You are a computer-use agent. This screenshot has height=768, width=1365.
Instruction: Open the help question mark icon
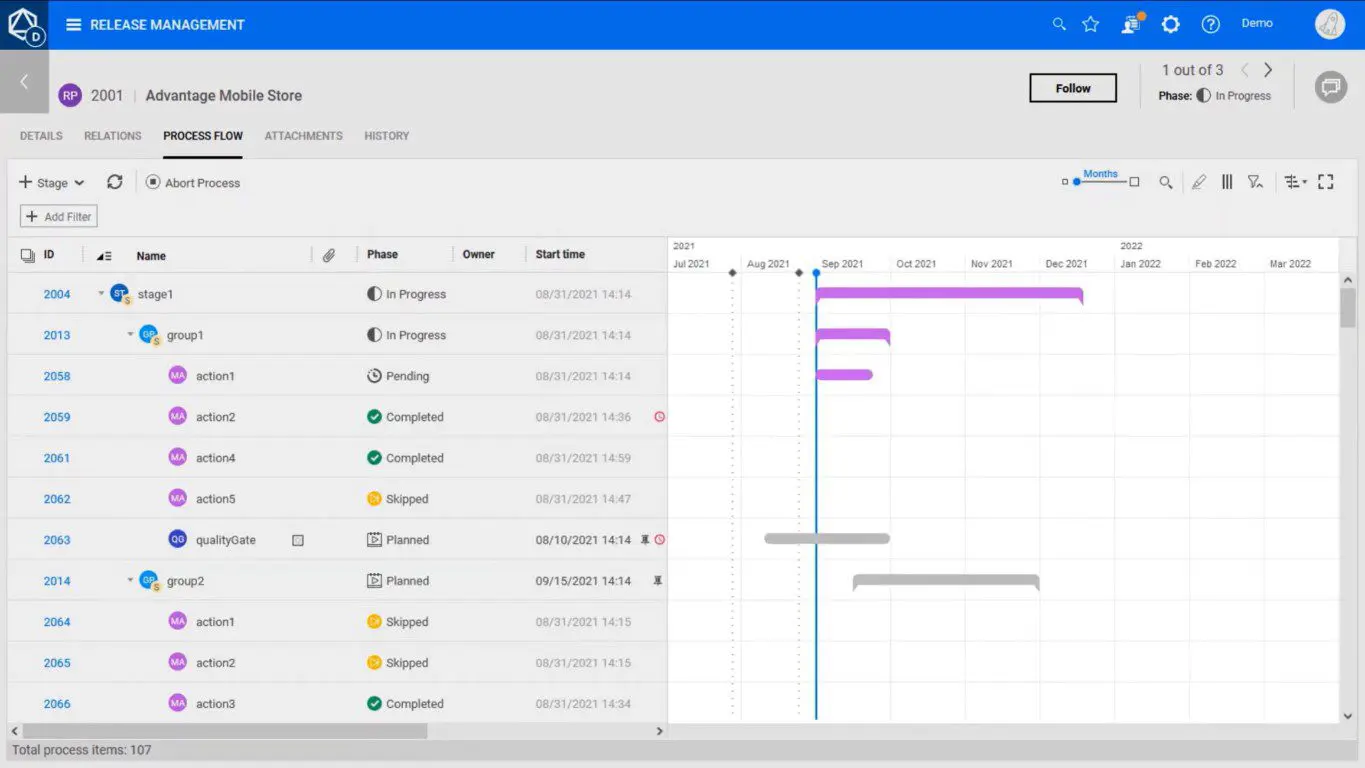1211,24
